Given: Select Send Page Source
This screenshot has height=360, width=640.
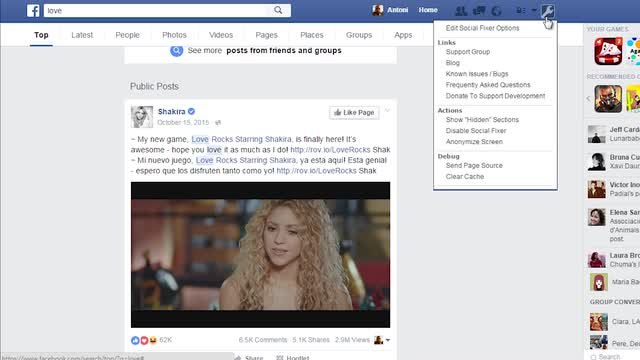Looking at the screenshot, I should click(474, 165).
